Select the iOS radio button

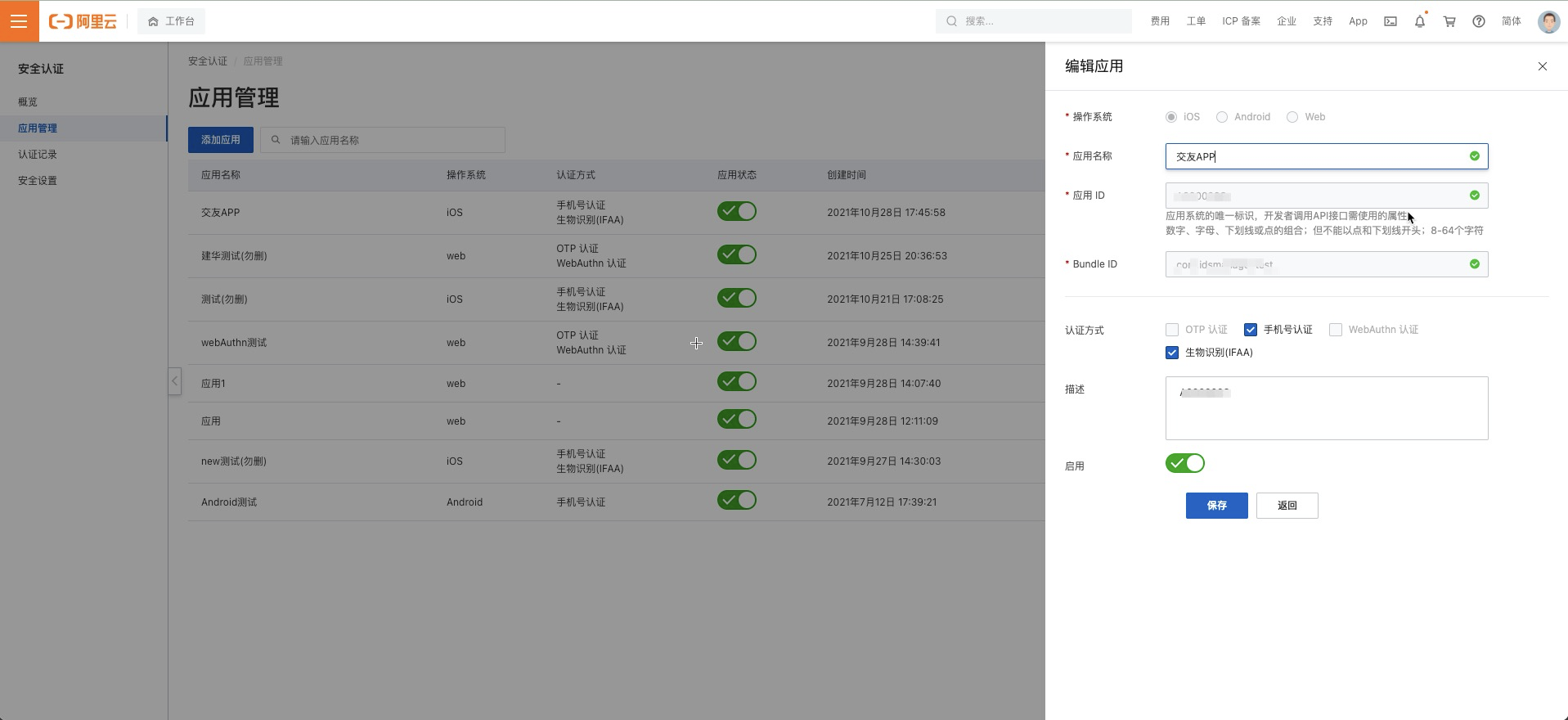tap(1171, 117)
